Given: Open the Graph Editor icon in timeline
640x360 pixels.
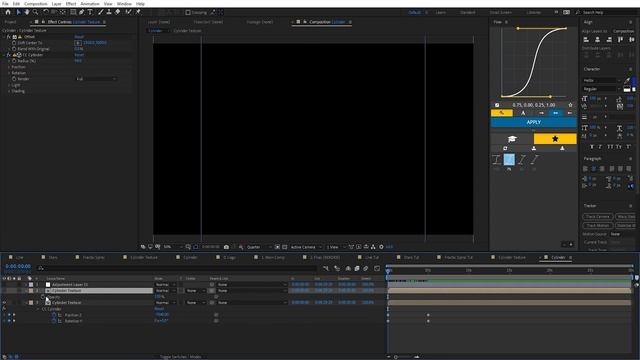Looking at the screenshot, I should 377,268.
